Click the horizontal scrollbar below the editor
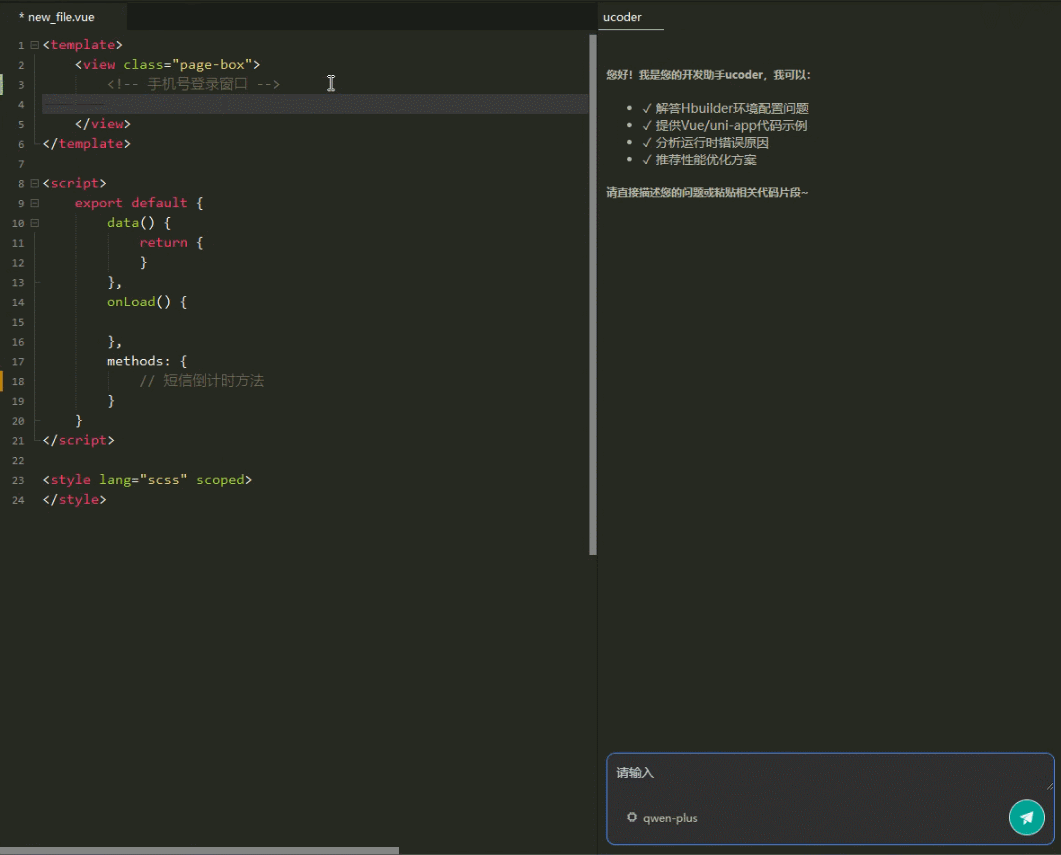 point(200,850)
